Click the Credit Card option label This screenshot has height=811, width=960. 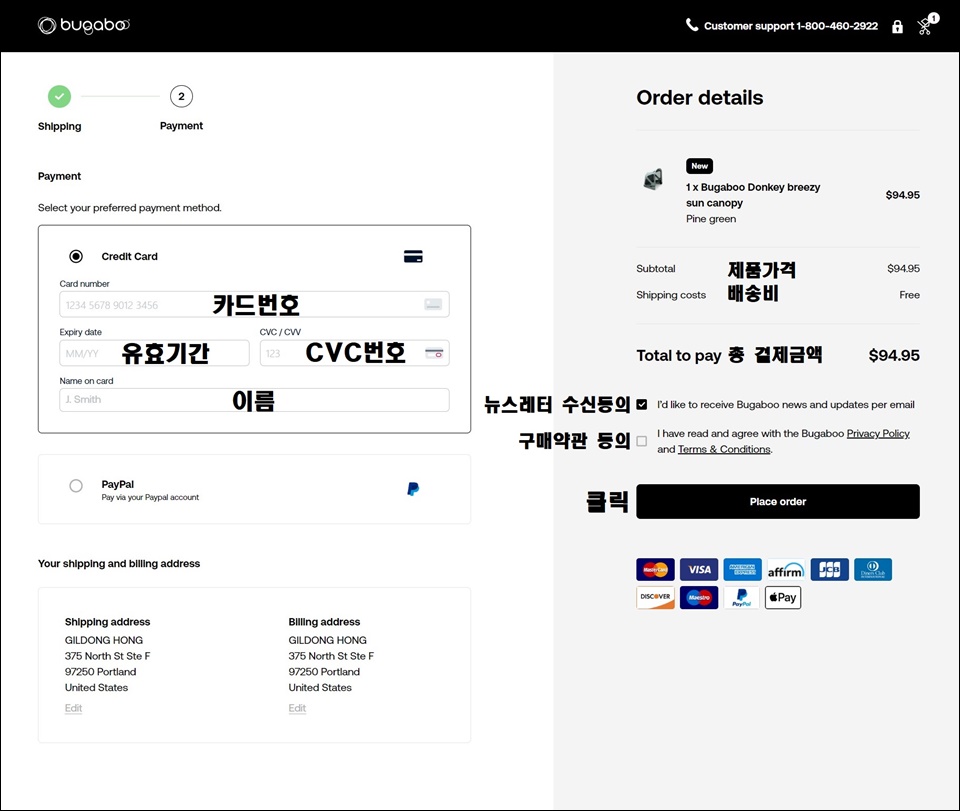[x=129, y=256]
